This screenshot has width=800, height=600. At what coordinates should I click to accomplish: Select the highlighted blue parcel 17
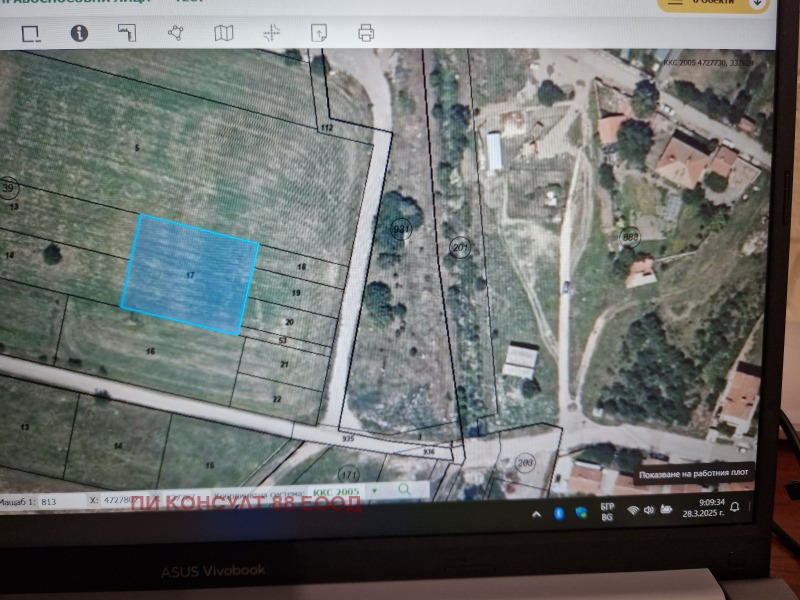[x=190, y=273]
